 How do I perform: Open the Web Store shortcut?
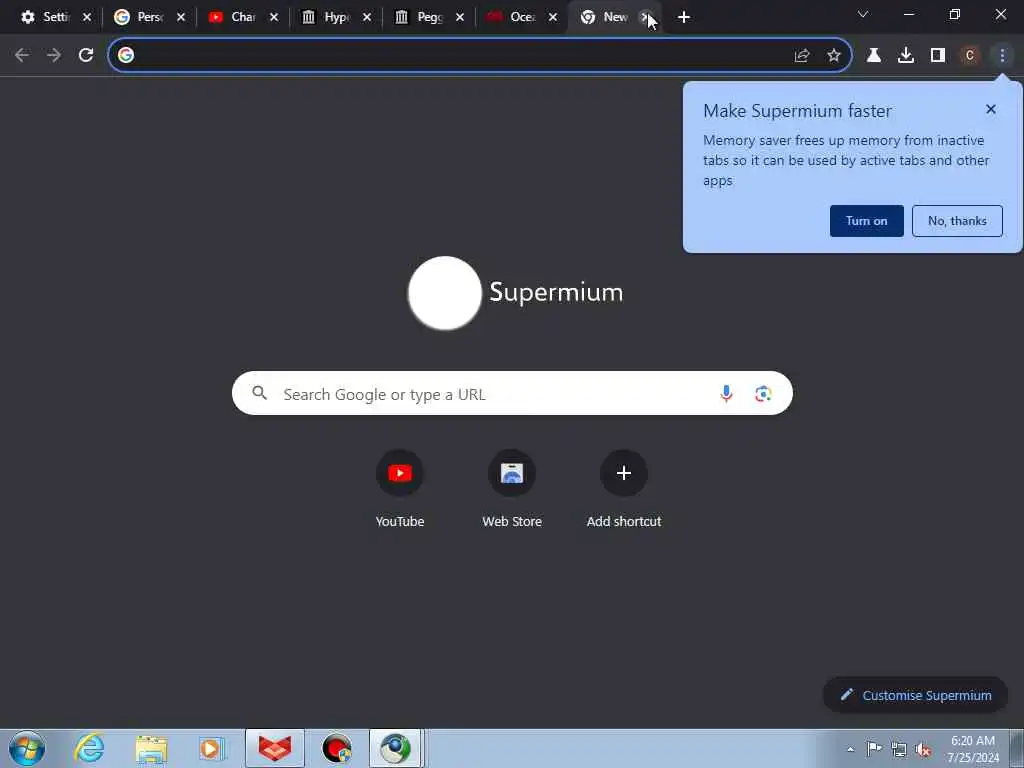[512, 488]
